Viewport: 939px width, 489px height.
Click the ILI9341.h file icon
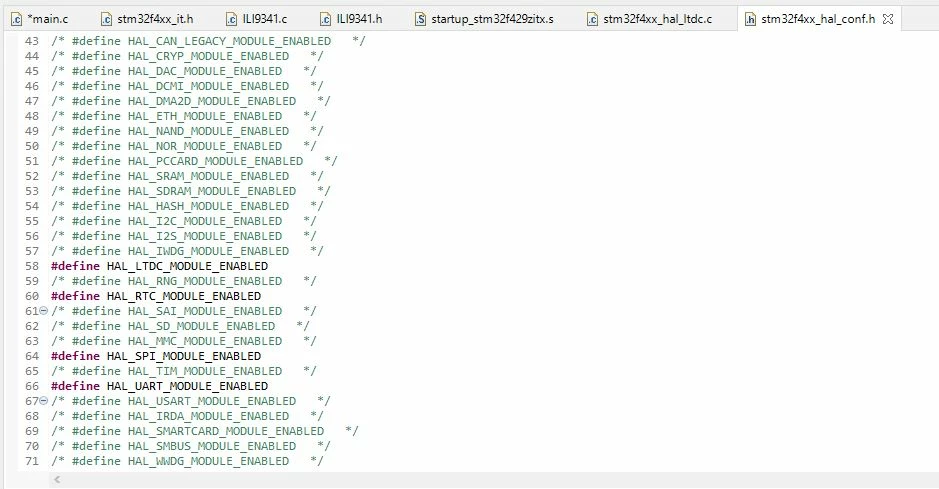pyautogui.click(x=325, y=19)
